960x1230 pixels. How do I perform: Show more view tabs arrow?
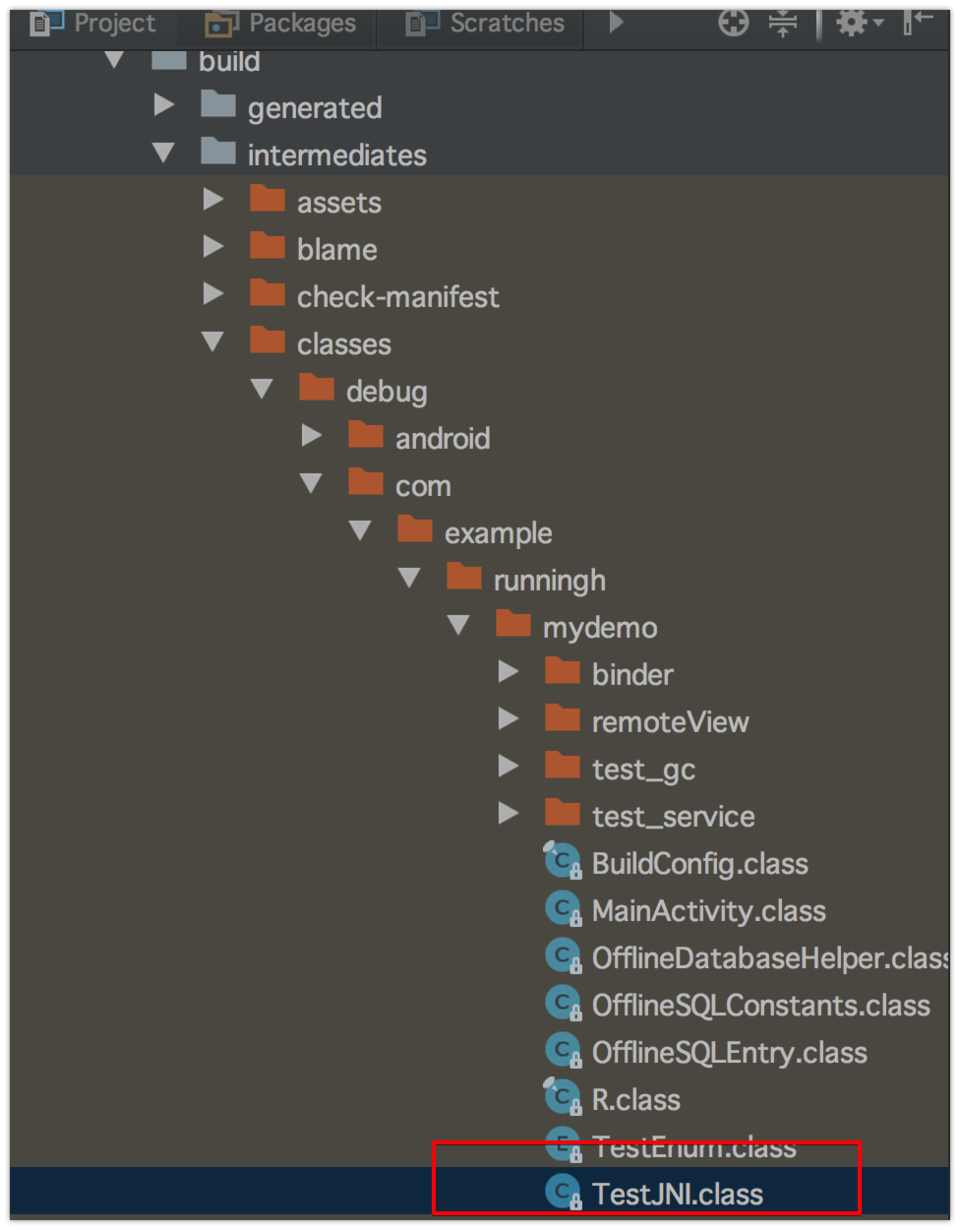click(x=616, y=22)
